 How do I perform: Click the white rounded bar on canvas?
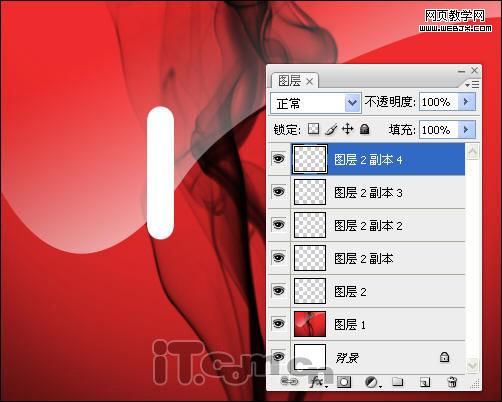point(160,173)
